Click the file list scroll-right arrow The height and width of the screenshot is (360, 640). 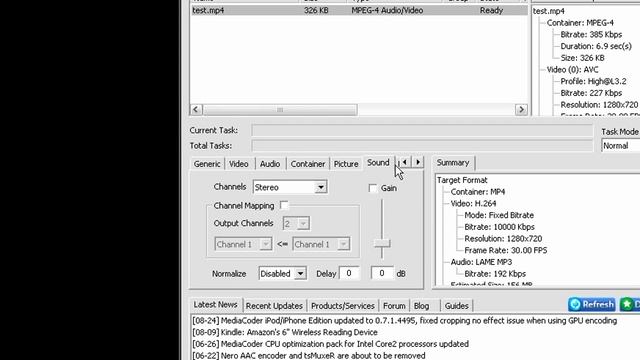pyautogui.click(x=521, y=109)
